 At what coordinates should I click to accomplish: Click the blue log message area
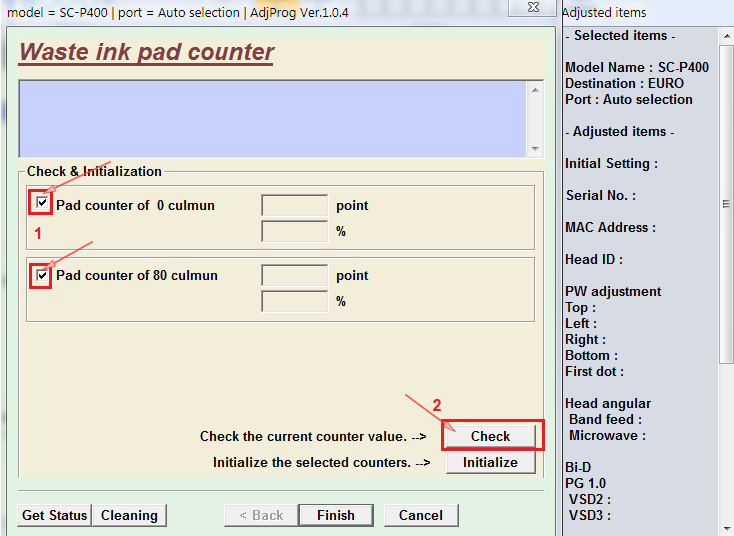pyautogui.click(x=272, y=119)
